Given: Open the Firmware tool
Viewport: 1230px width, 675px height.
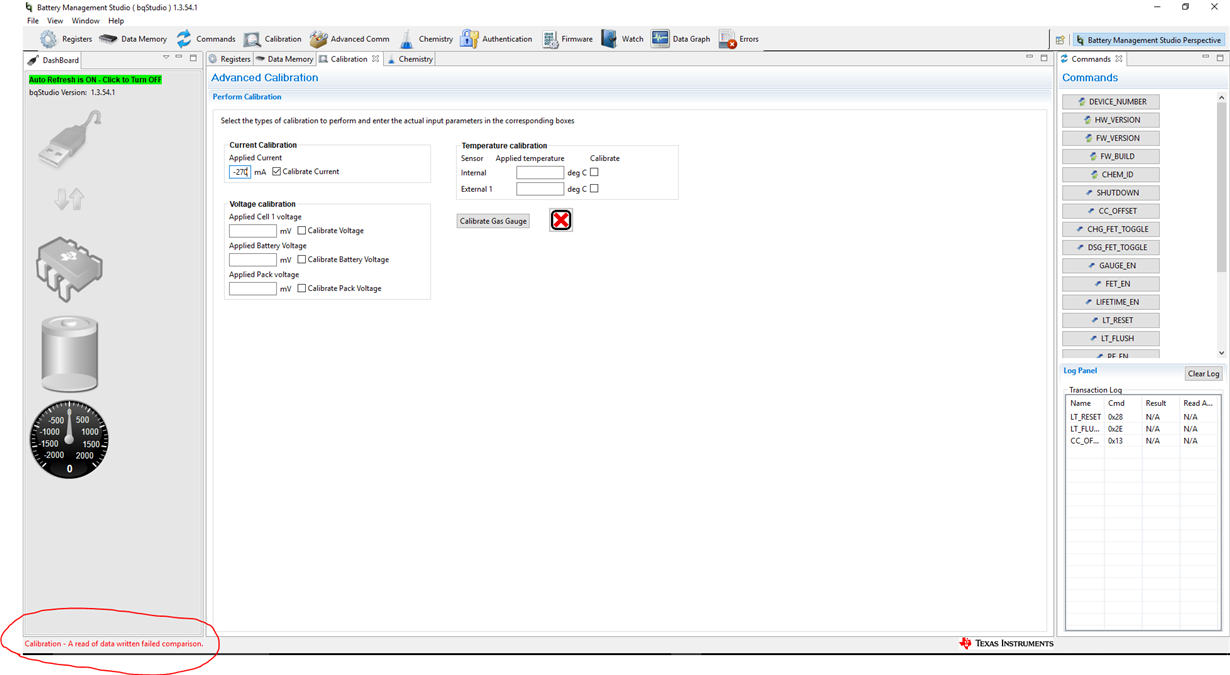Looking at the screenshot, I should [568, 39].
